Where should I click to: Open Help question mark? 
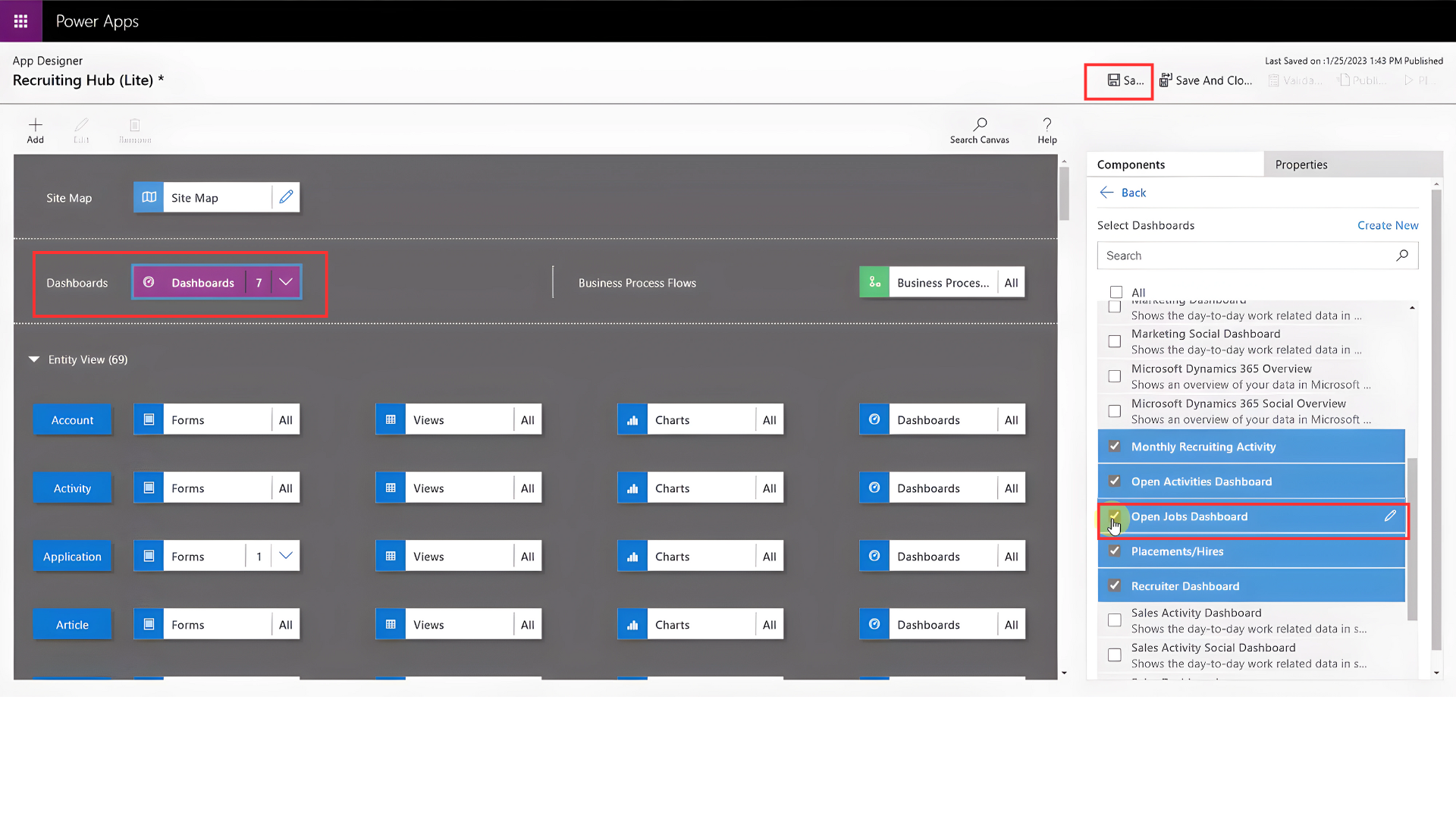(x=1047, y=124)
